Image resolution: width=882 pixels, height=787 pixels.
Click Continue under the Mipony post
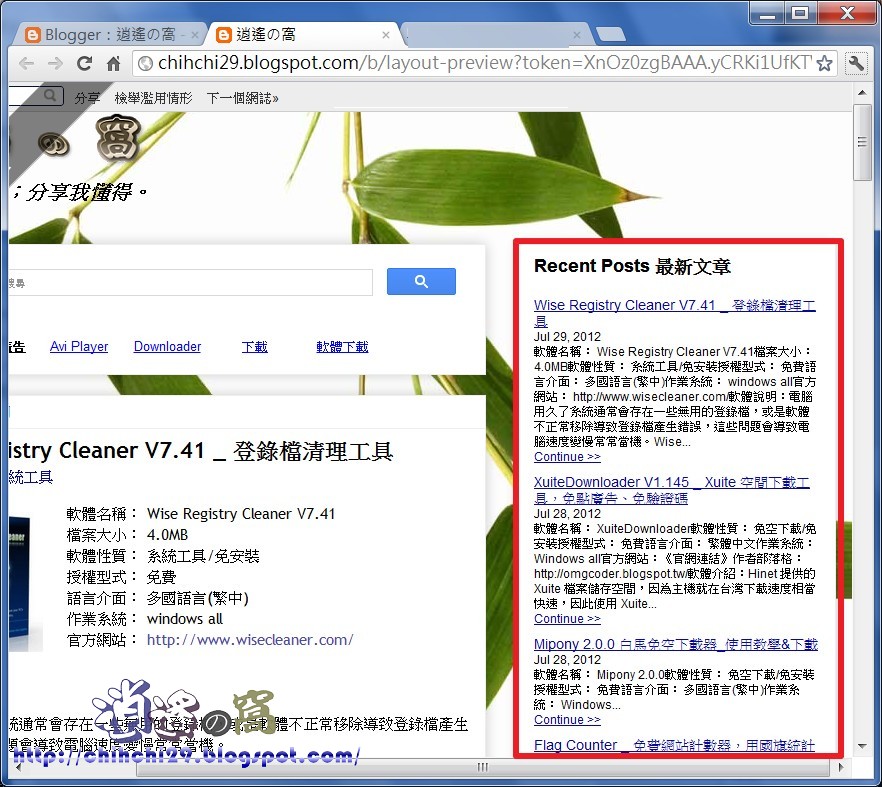pyautogui.click(x=567, y=720)
